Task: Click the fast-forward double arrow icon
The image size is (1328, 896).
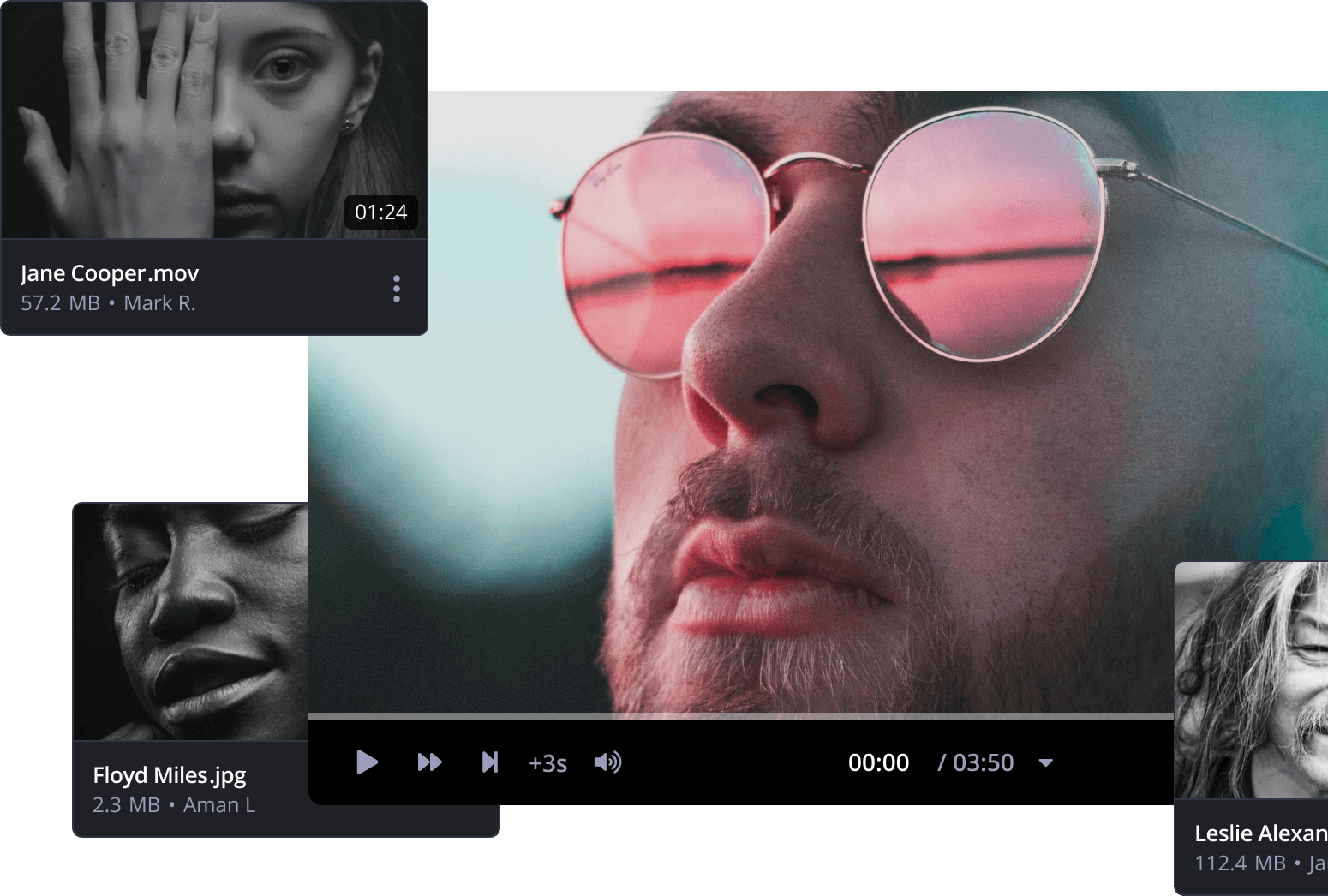Action: pyautogui.click(x=429, y=762)
